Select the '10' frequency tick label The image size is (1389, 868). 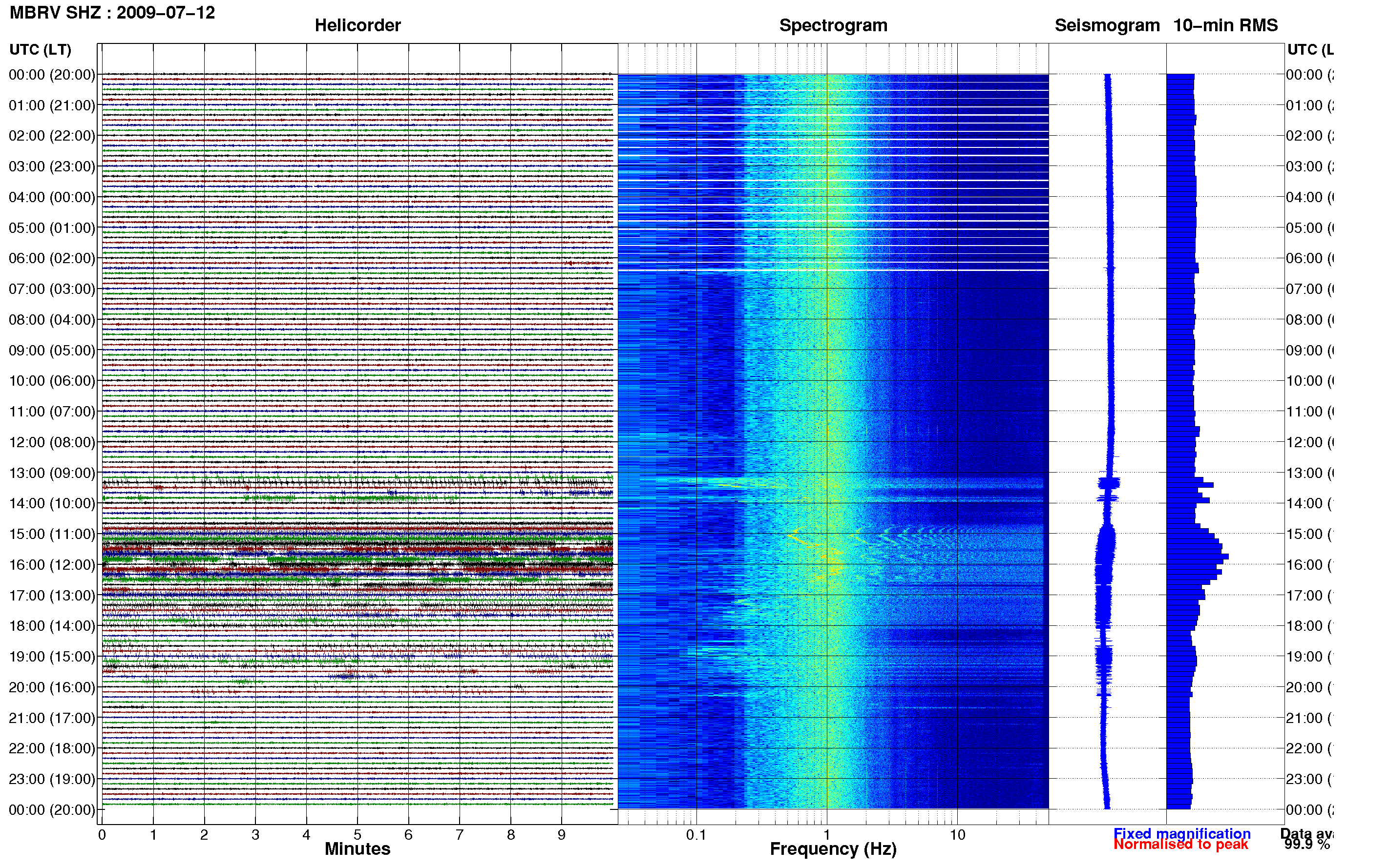pos(957,835)
